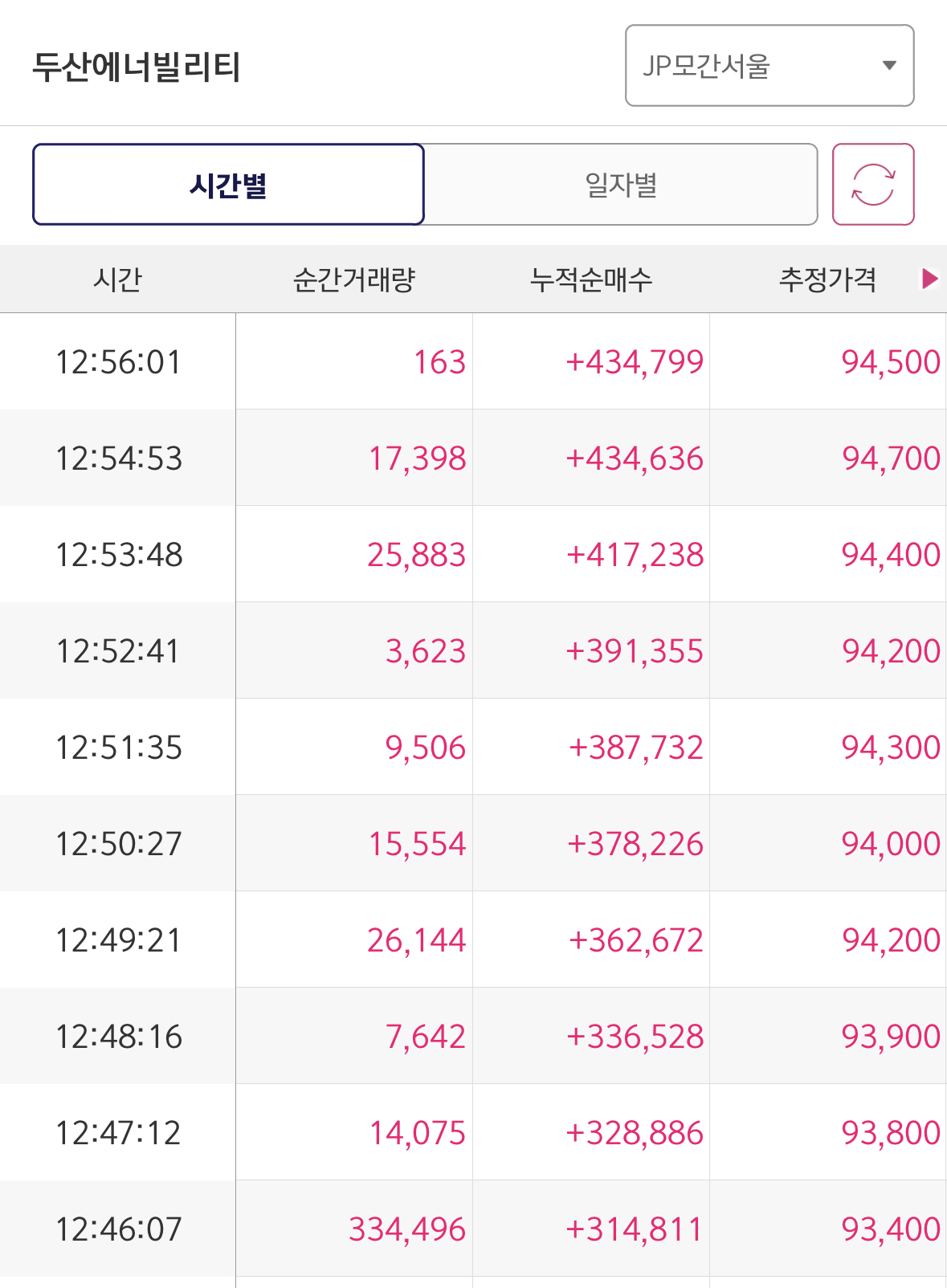Click the 추정가격 column header

coord(827,279)
